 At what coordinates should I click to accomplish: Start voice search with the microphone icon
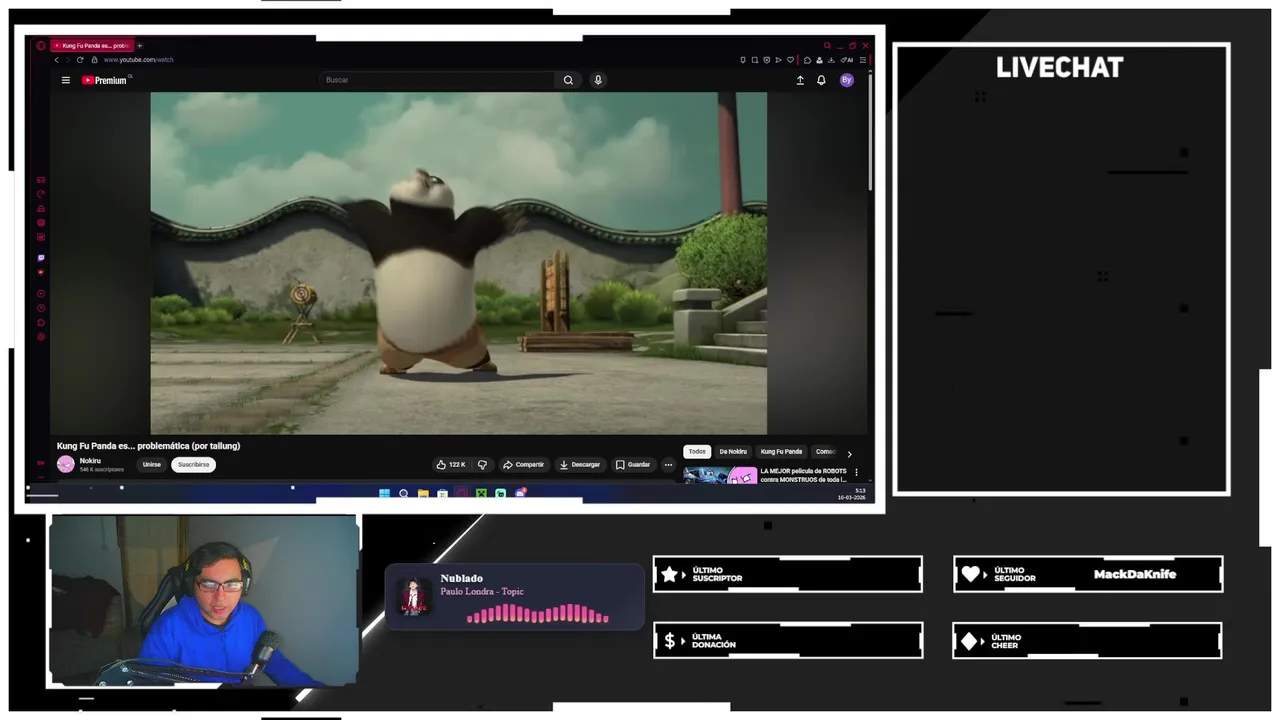[x=598, y=80]
